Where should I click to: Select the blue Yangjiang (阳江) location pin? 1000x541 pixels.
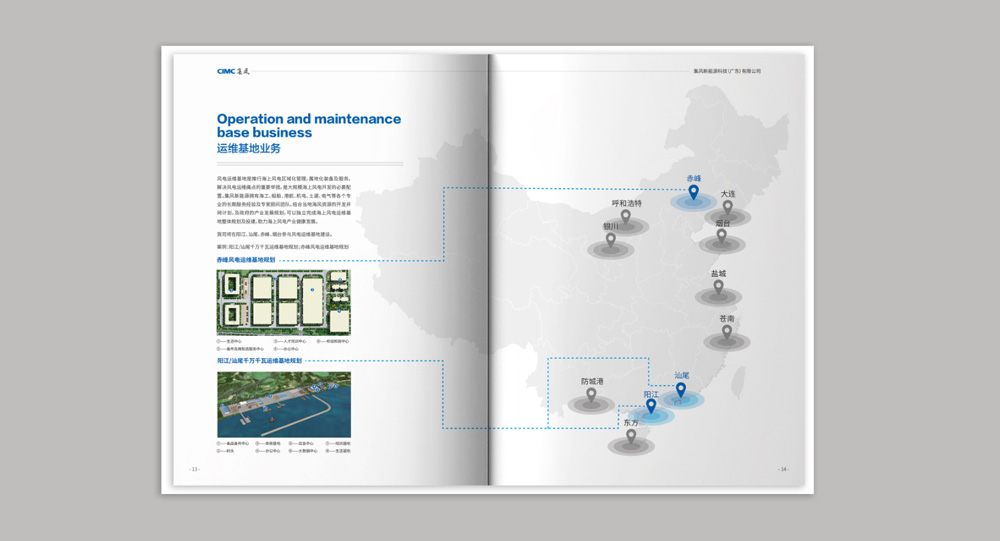pyautogui.click(x=651, y=408)
